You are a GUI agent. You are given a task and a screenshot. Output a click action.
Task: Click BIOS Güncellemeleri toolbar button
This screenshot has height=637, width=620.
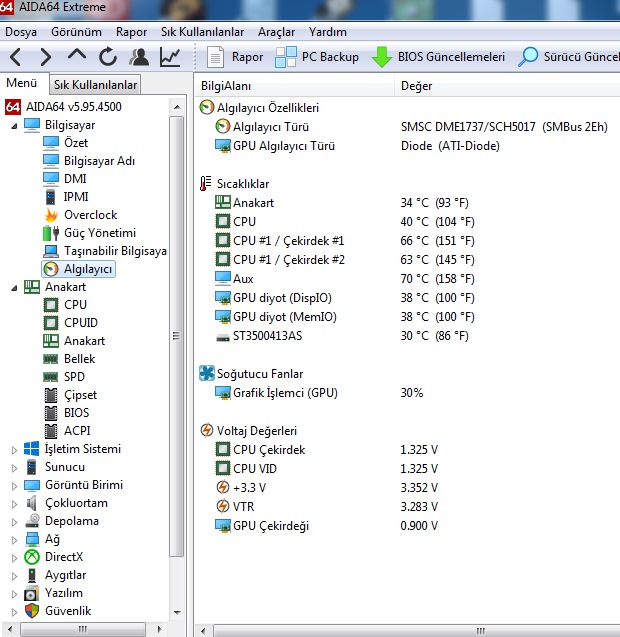pyautogui.click(x=439, y=57)
